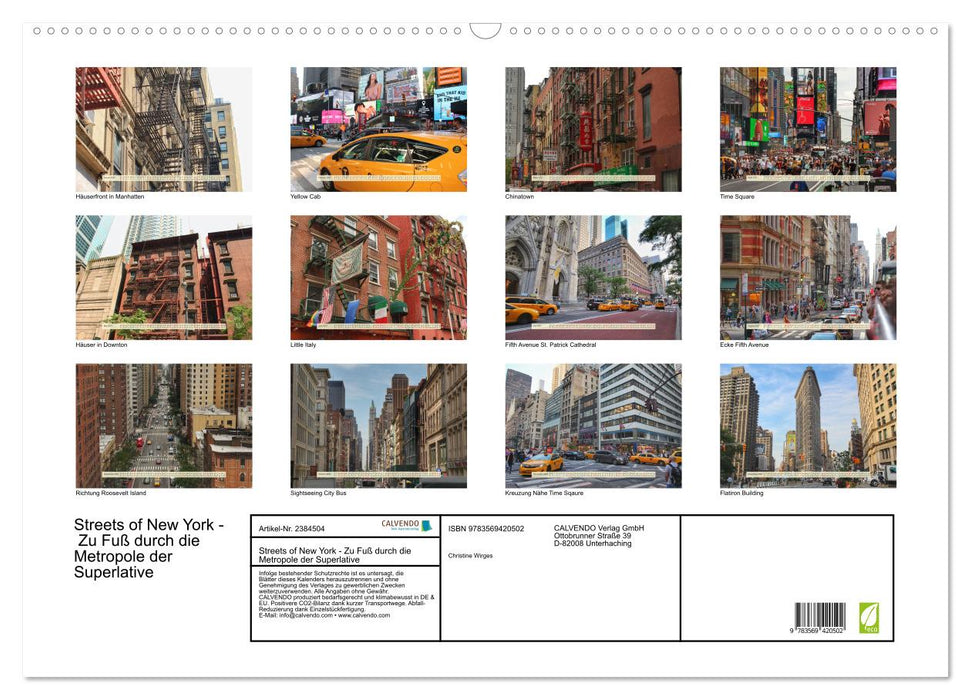Open the Kreuzung Nähe Time Sqaure photo

tap(593, 426)
